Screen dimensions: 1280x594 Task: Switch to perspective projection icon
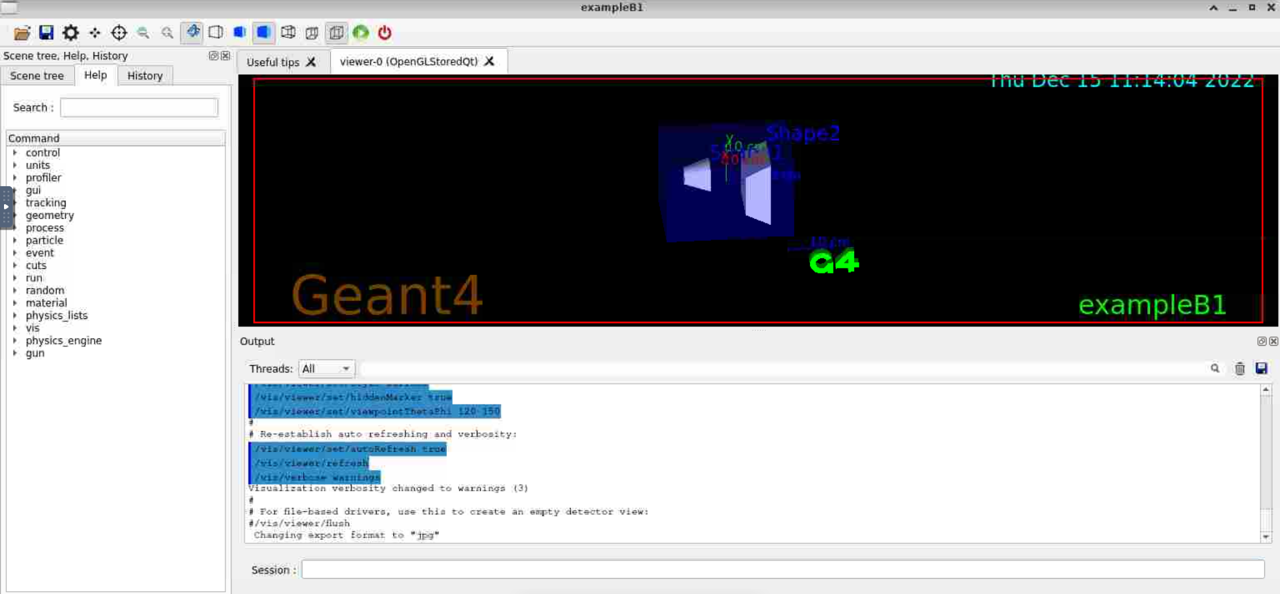point(312,33)
